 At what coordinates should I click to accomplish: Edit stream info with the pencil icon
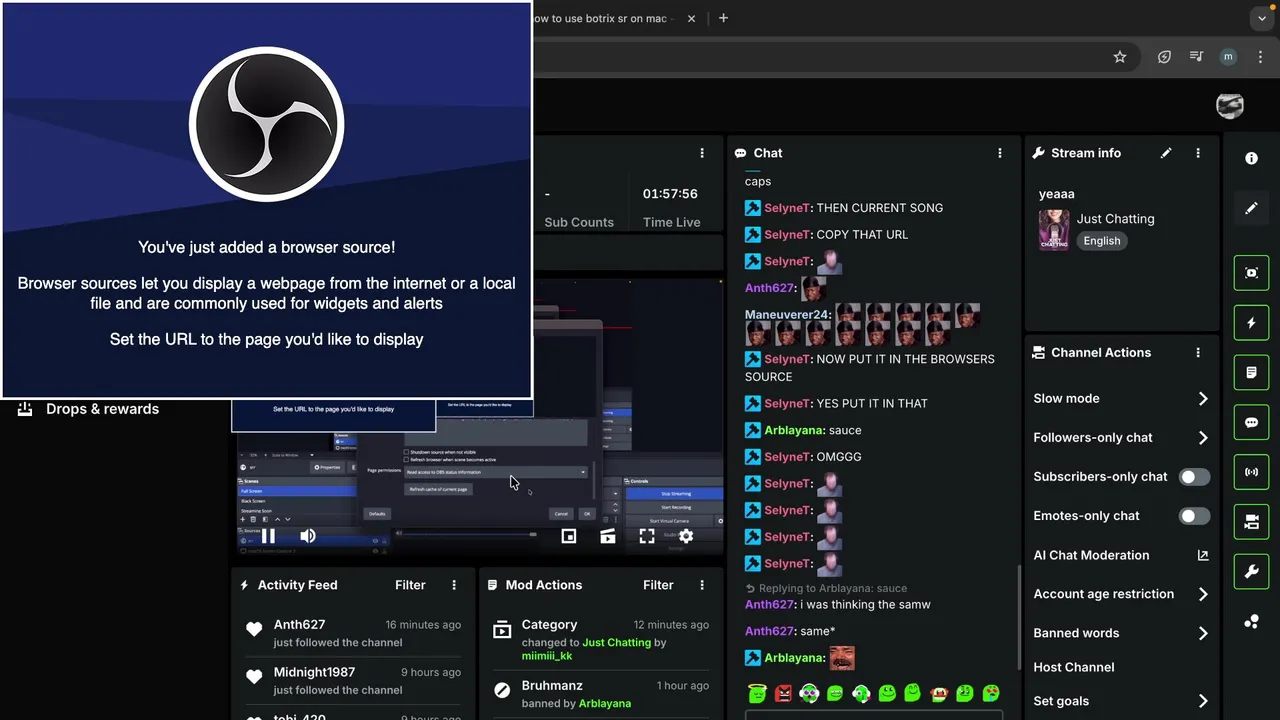(1166, 153)
